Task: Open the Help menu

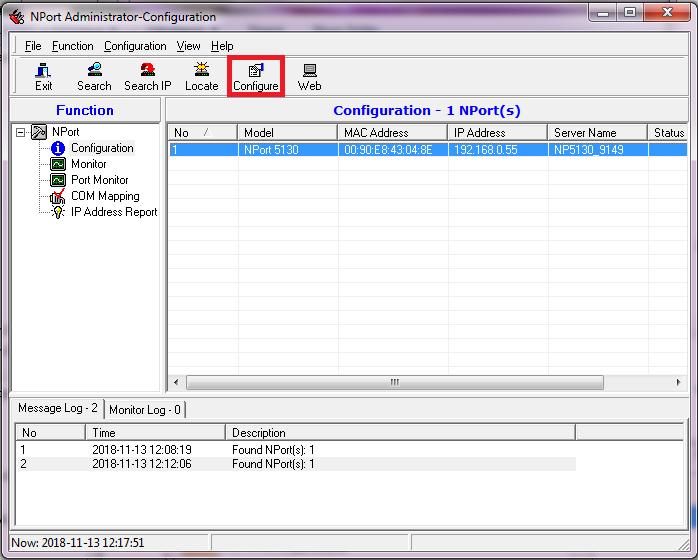Action: point(222,46)
